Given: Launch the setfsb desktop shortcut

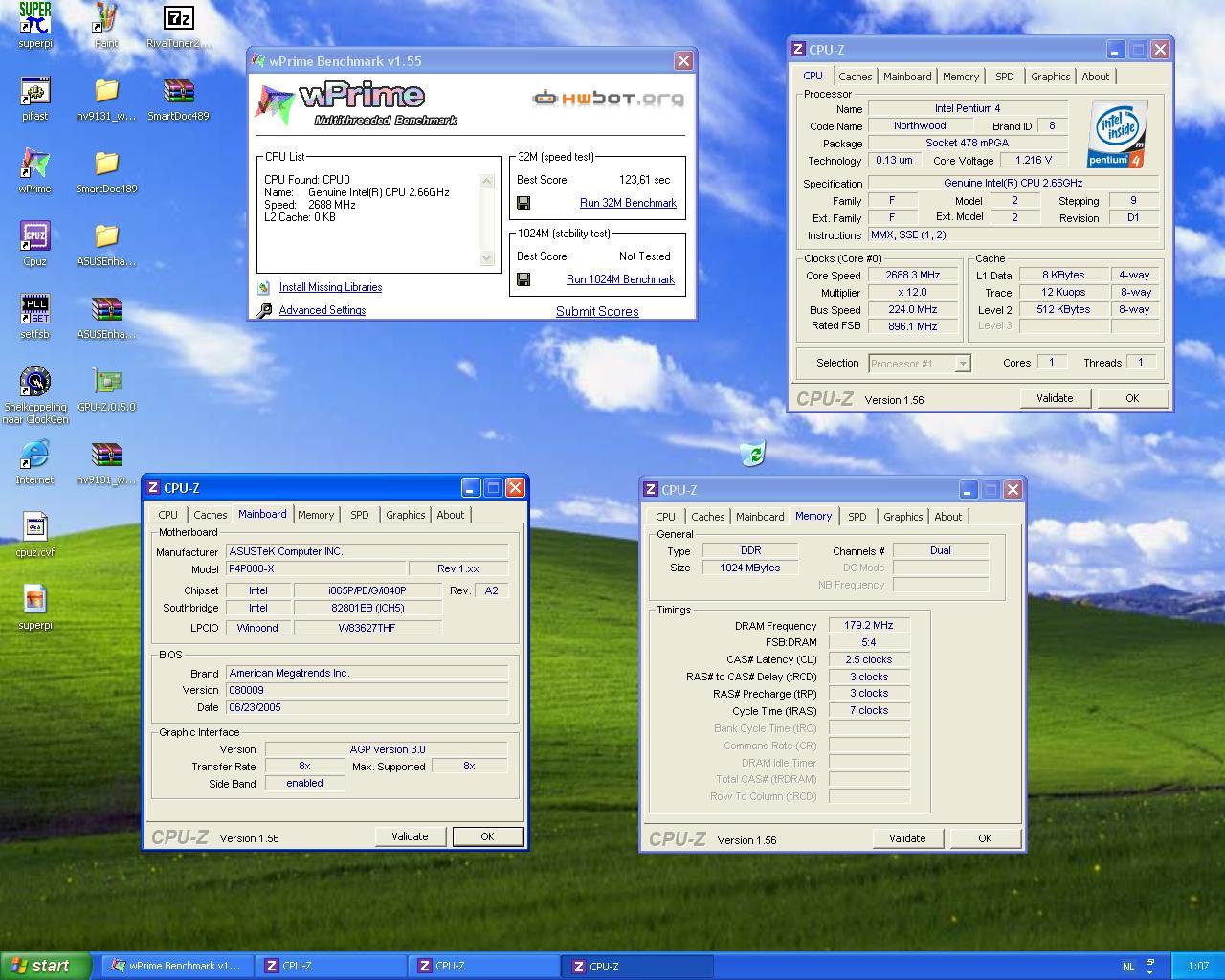Looking at the screenshot, I should point(35,309).
